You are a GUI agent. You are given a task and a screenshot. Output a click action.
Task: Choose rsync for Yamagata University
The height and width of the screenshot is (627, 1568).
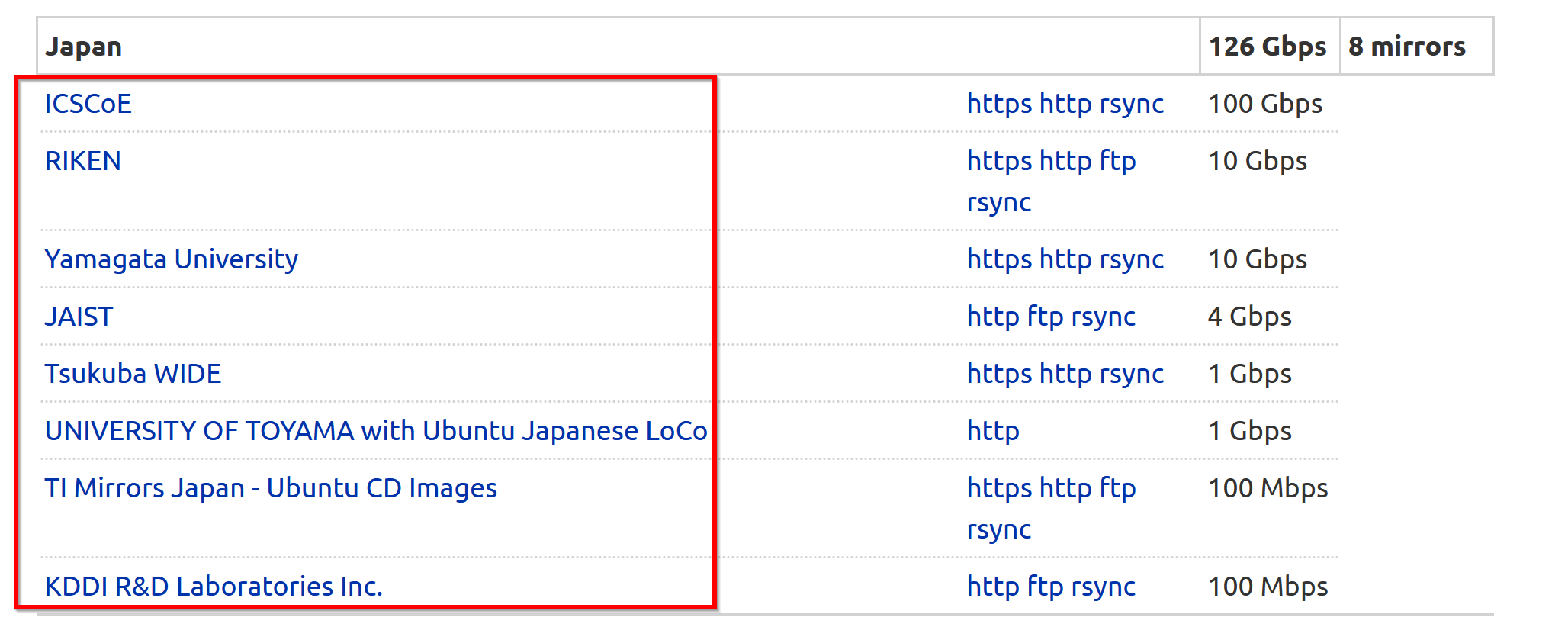(x=1132, y=259)
